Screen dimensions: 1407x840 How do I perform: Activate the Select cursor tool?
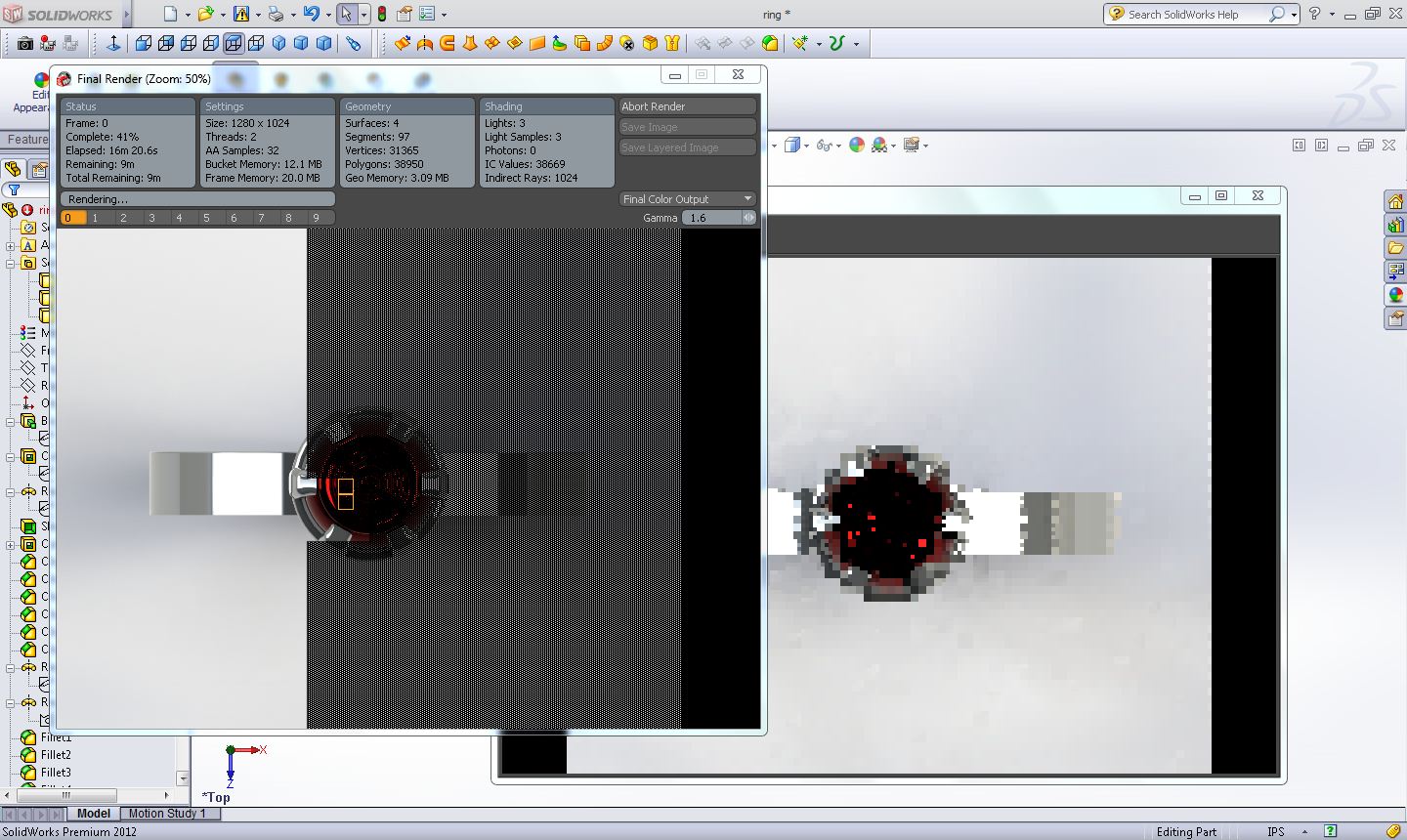point(346,15)
